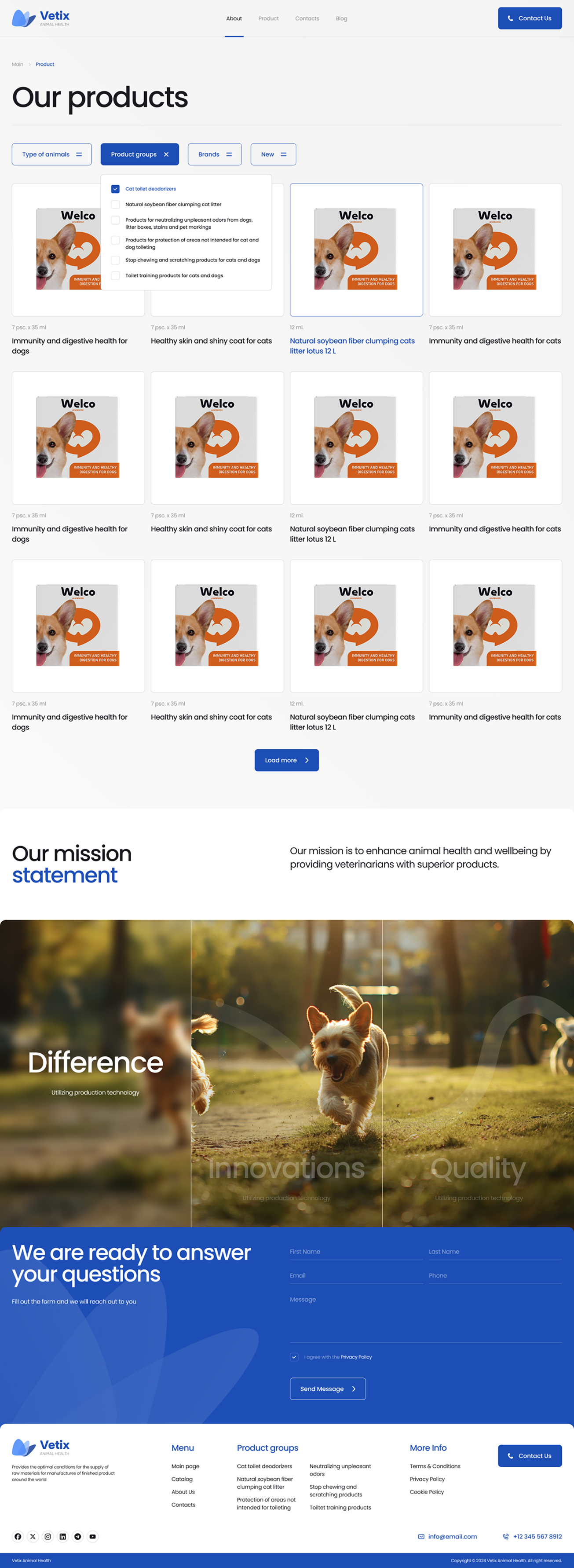
Task: Click the Load more button
Action: point(287,760)
